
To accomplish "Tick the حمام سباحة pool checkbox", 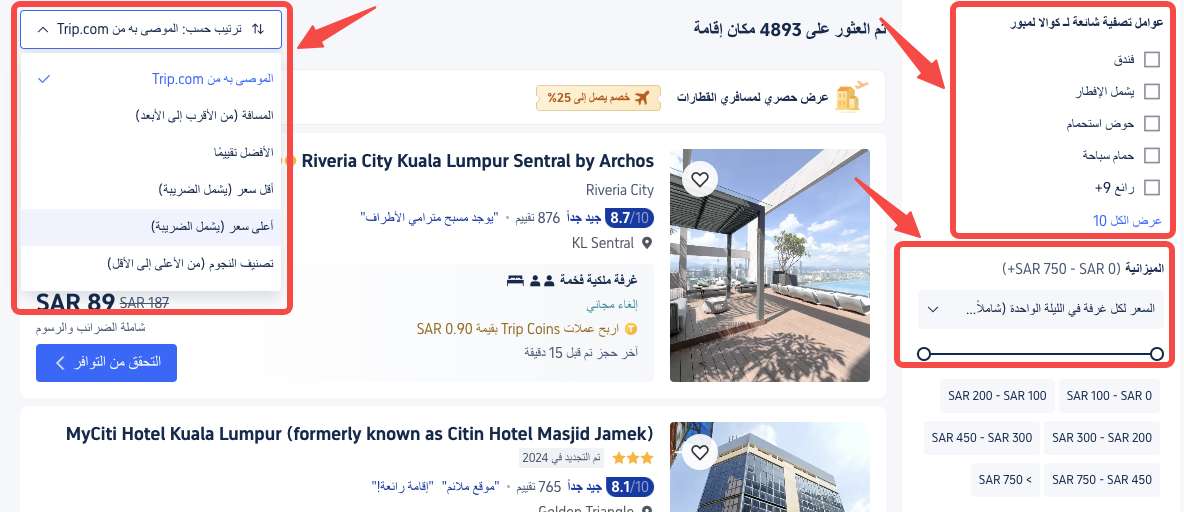I will [1152, 156].
